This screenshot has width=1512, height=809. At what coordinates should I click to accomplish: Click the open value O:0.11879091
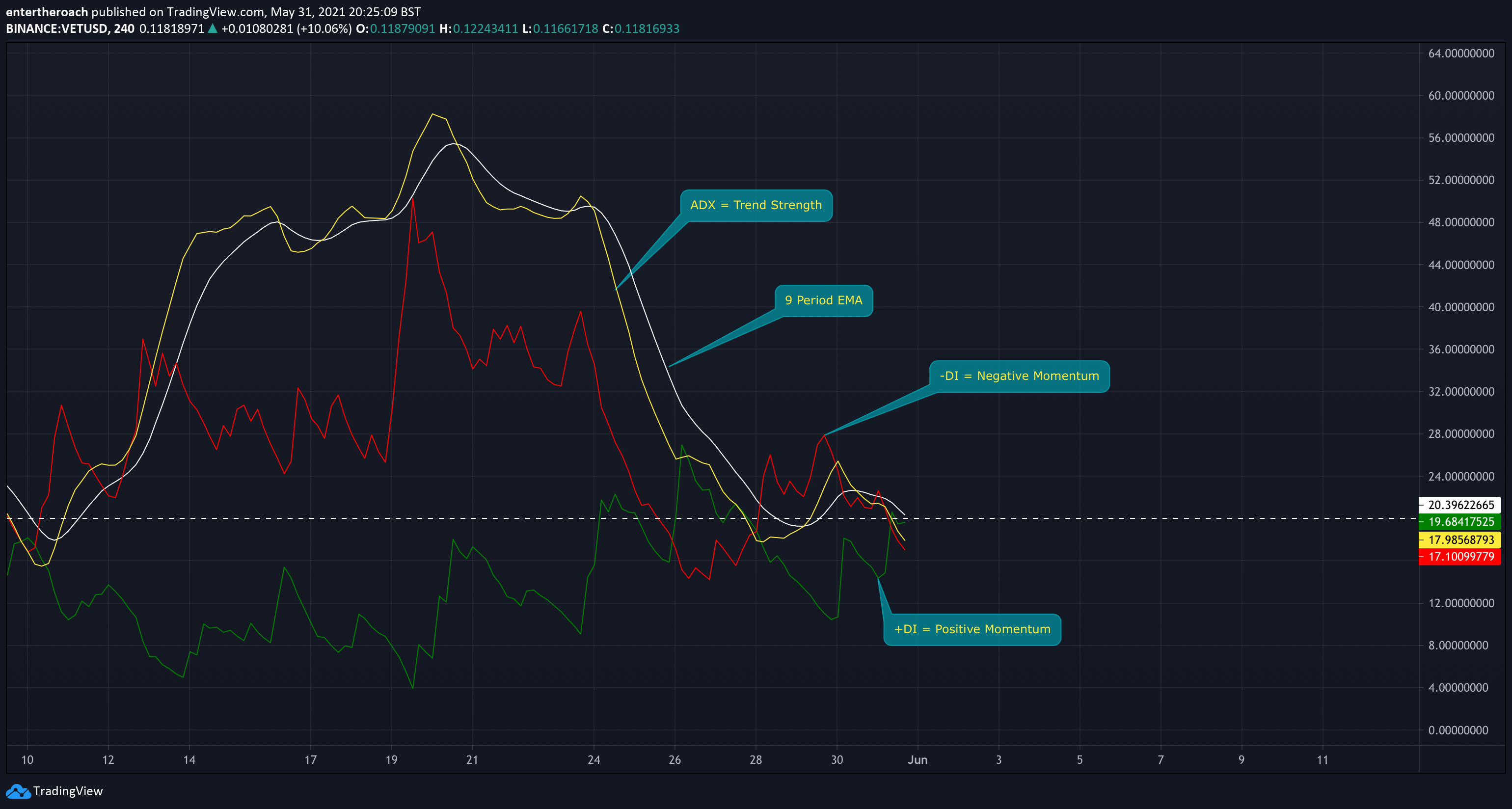click(x=396, y=29)
